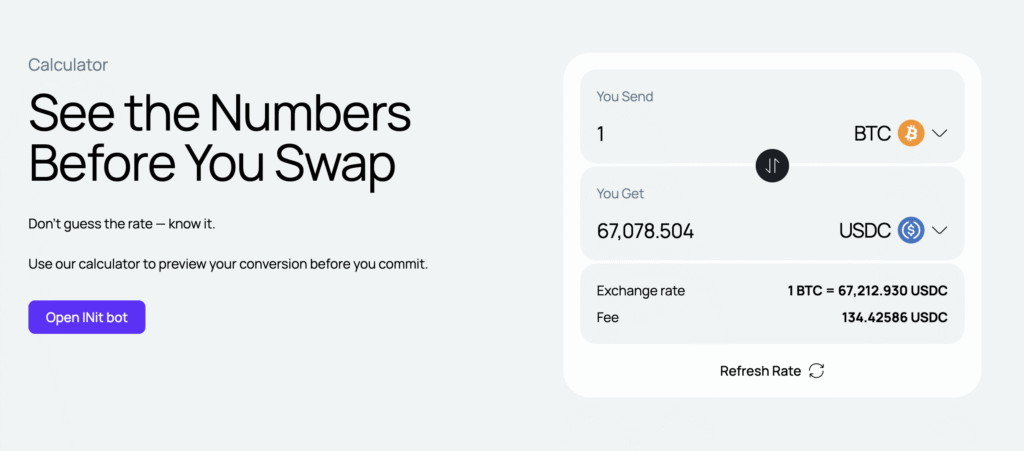Click the orange Bitcoin coin icon

coord(910,133)
